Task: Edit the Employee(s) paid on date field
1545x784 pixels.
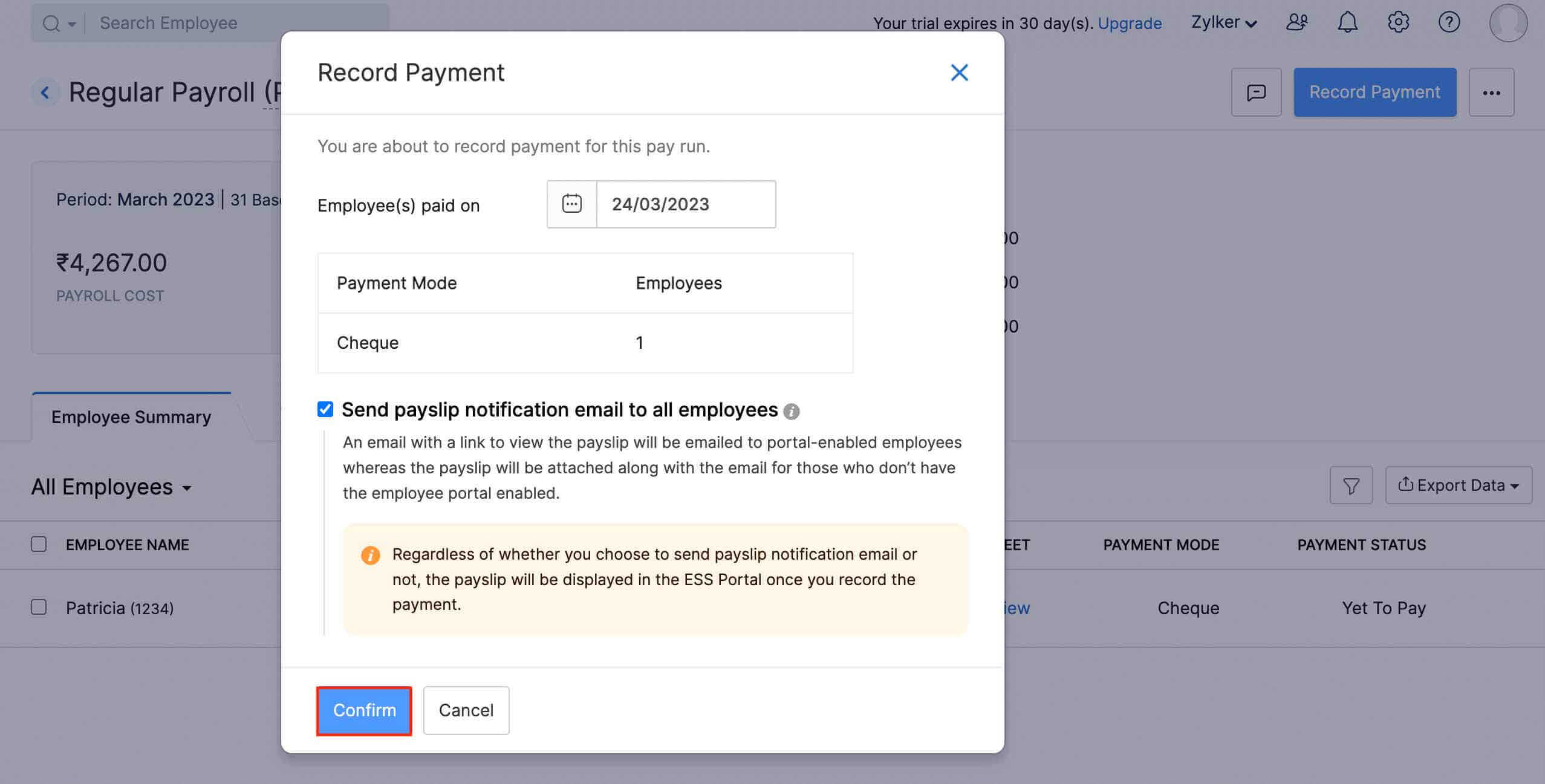Action: pyautogui.click(x=686, y=204)
